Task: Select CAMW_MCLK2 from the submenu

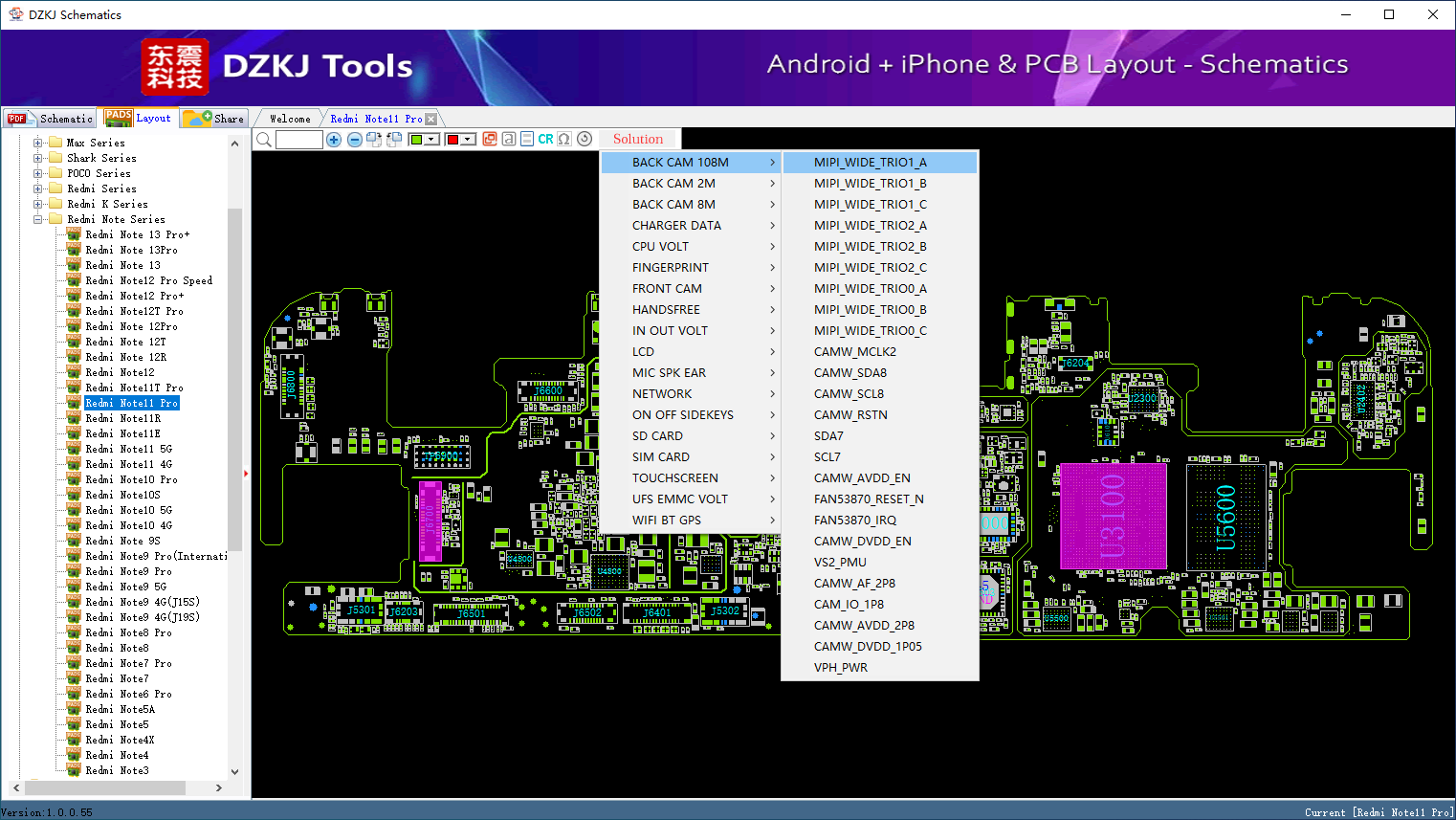Action: click(x=880, y=352)
